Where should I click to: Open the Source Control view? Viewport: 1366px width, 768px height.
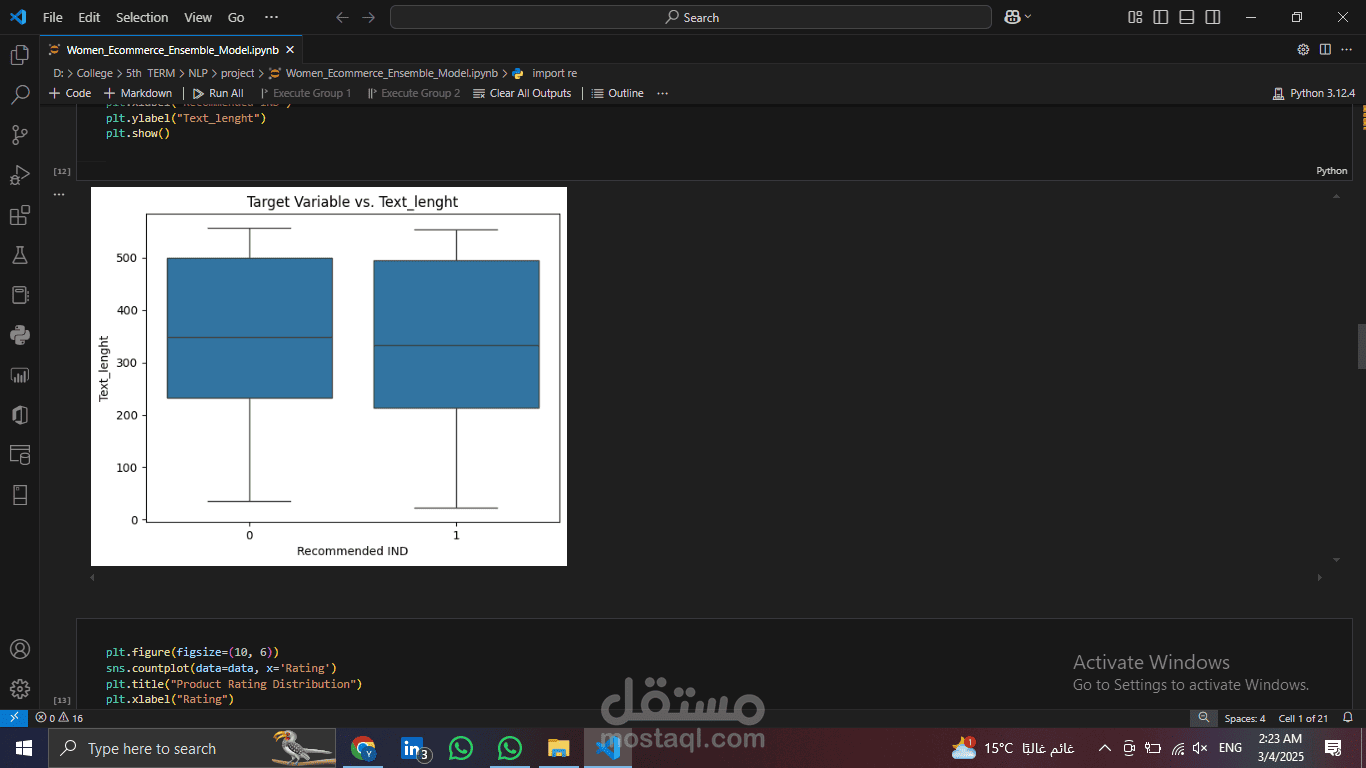click(19, 135)
